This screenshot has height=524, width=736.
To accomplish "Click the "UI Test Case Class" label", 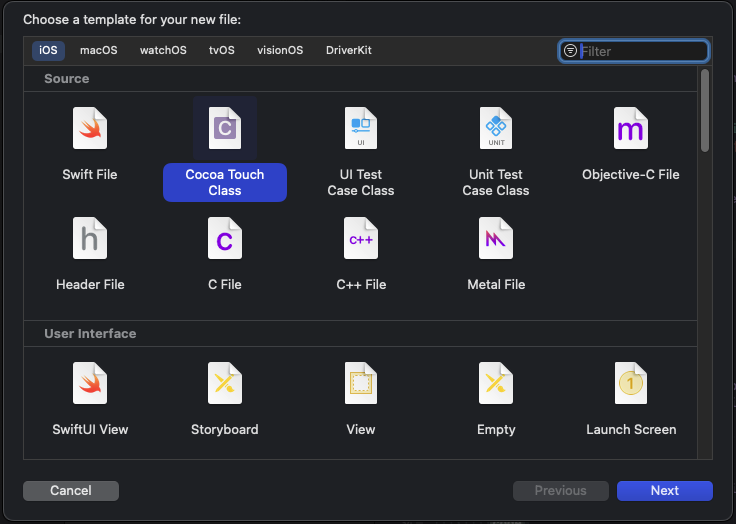I will (x=360, y=182).
